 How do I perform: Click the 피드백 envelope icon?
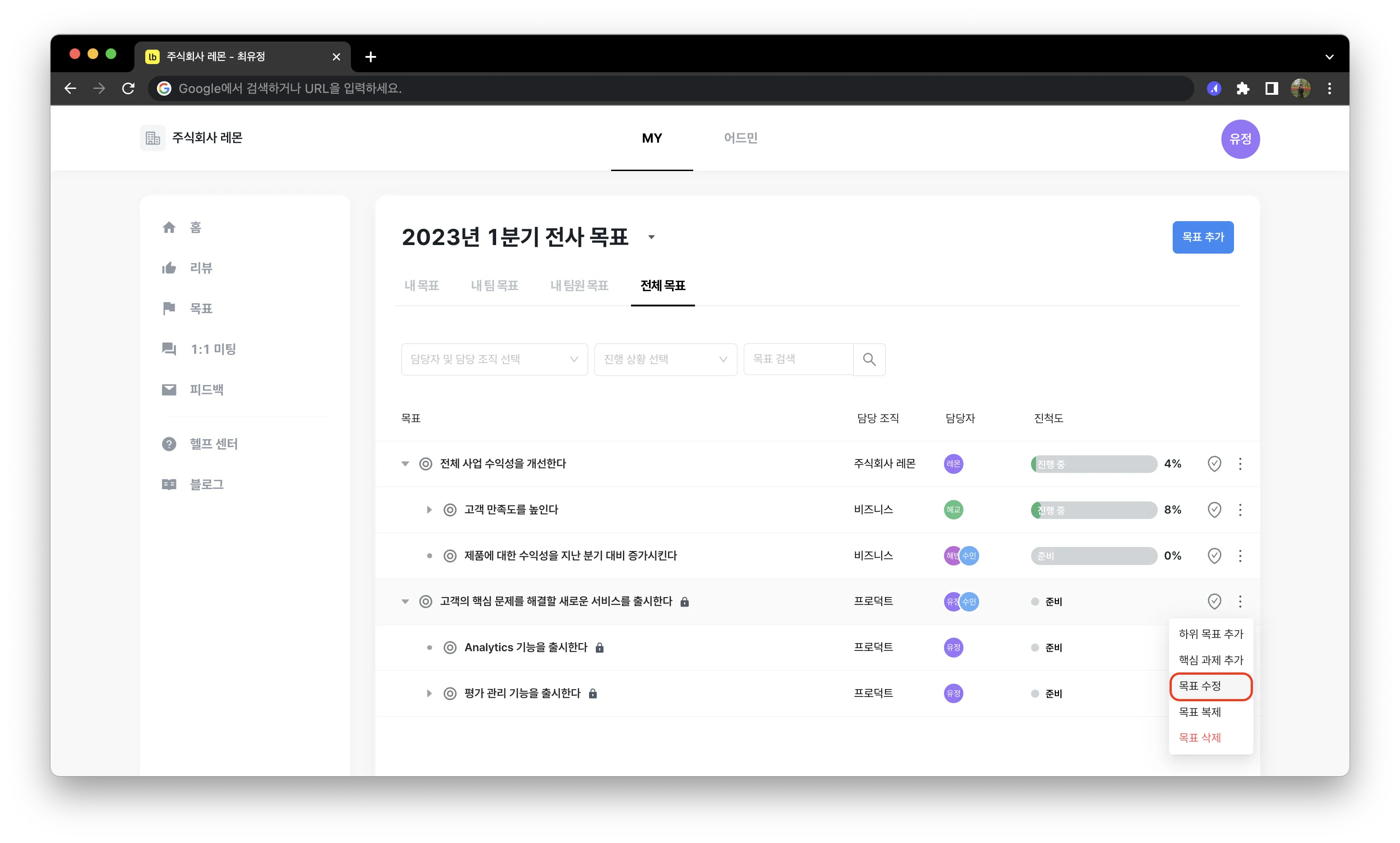point(169,390)
